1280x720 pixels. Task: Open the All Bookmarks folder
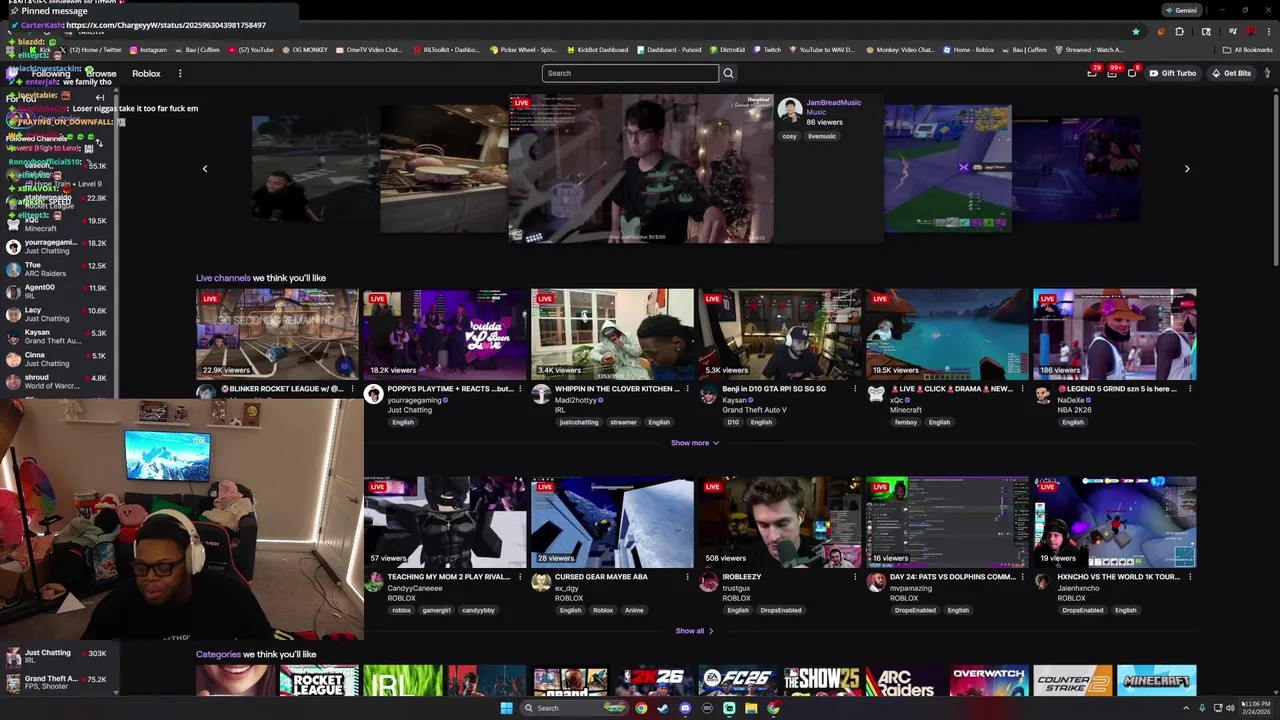[1248, 50]
